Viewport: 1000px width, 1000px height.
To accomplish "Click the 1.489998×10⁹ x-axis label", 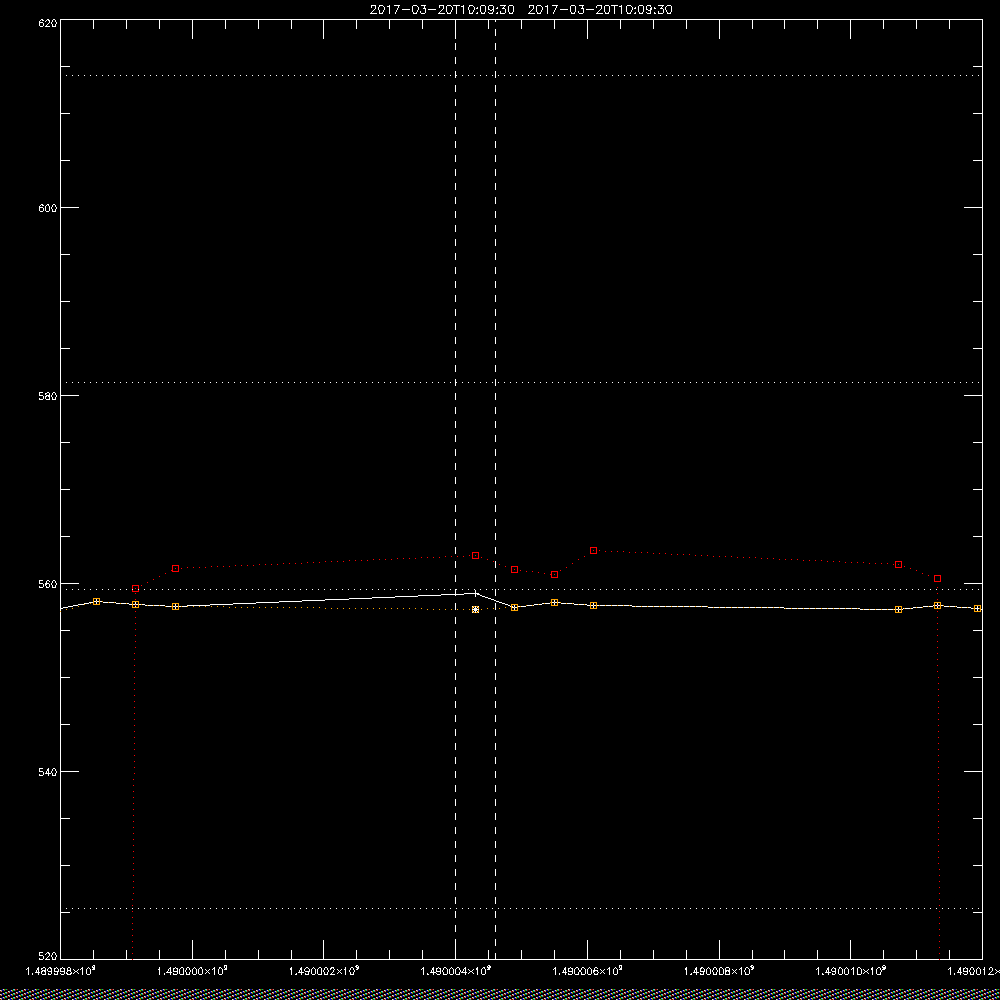I will pos(60,971).
